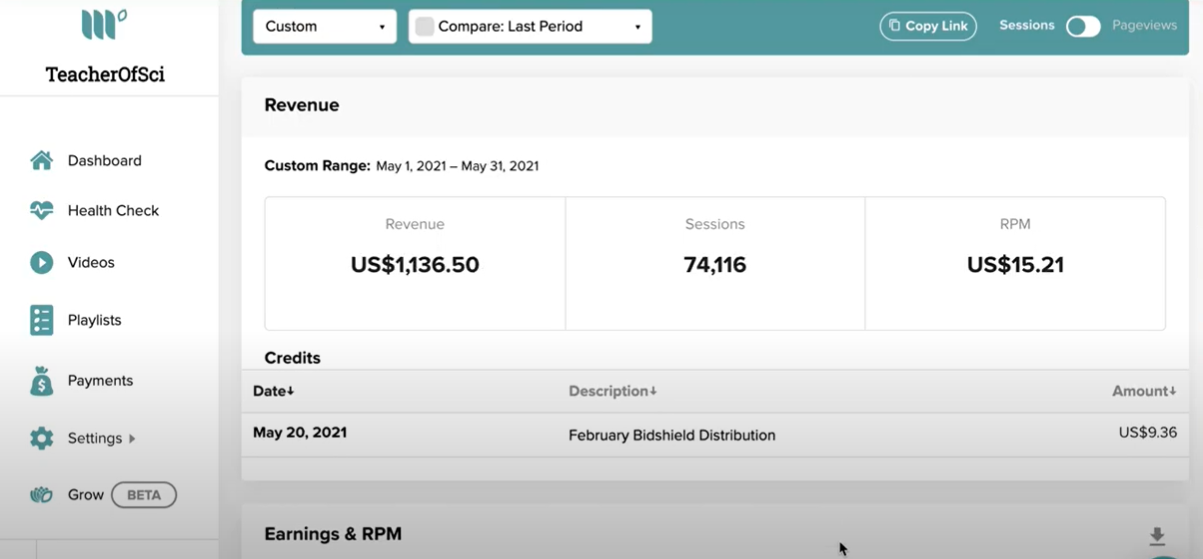Click the Health Check heartbeat icon
This screenshot has width=1203, height=559.
pyautogui.click(x=41, y=210)
